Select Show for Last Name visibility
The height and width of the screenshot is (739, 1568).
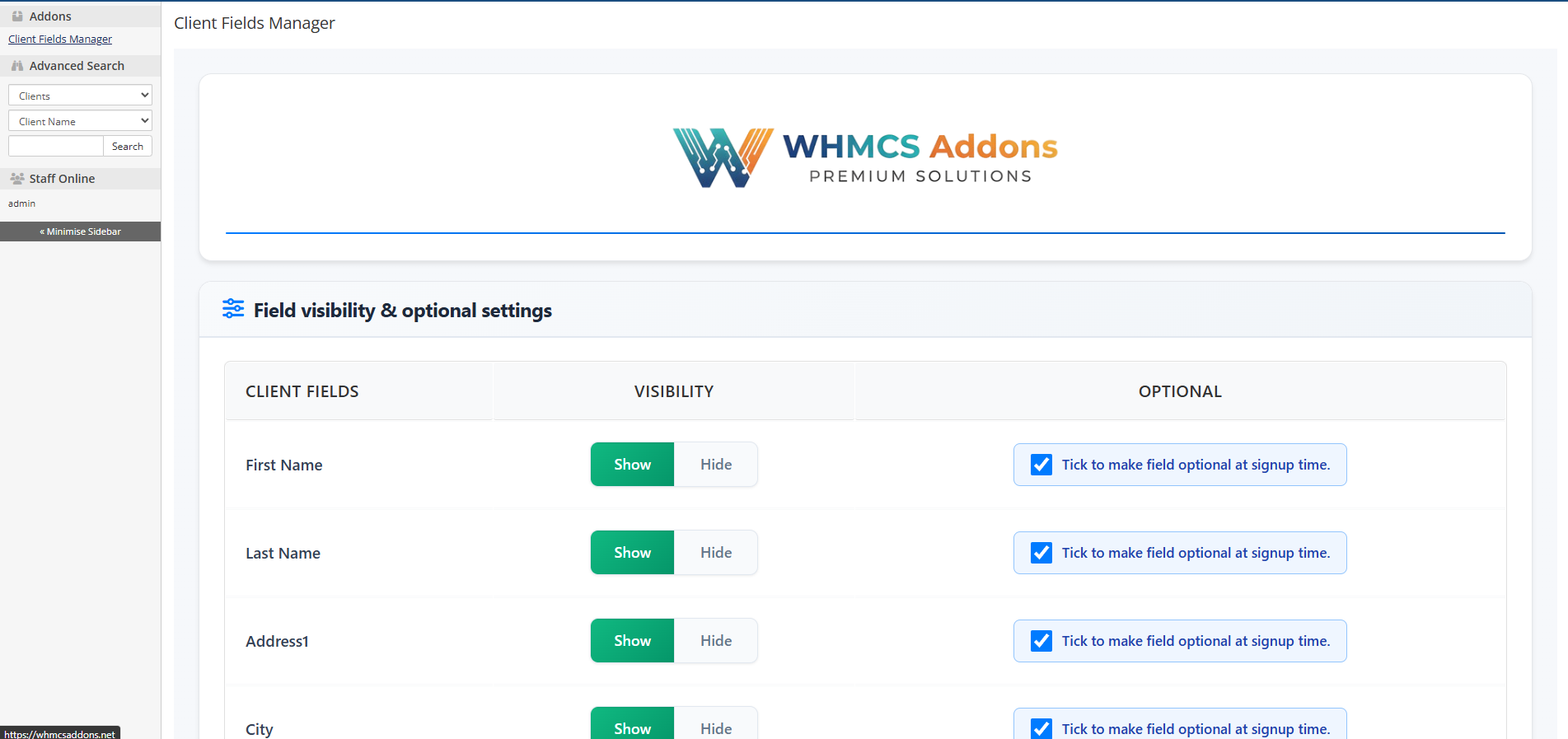pyautogui.click(x=632, y=553)
